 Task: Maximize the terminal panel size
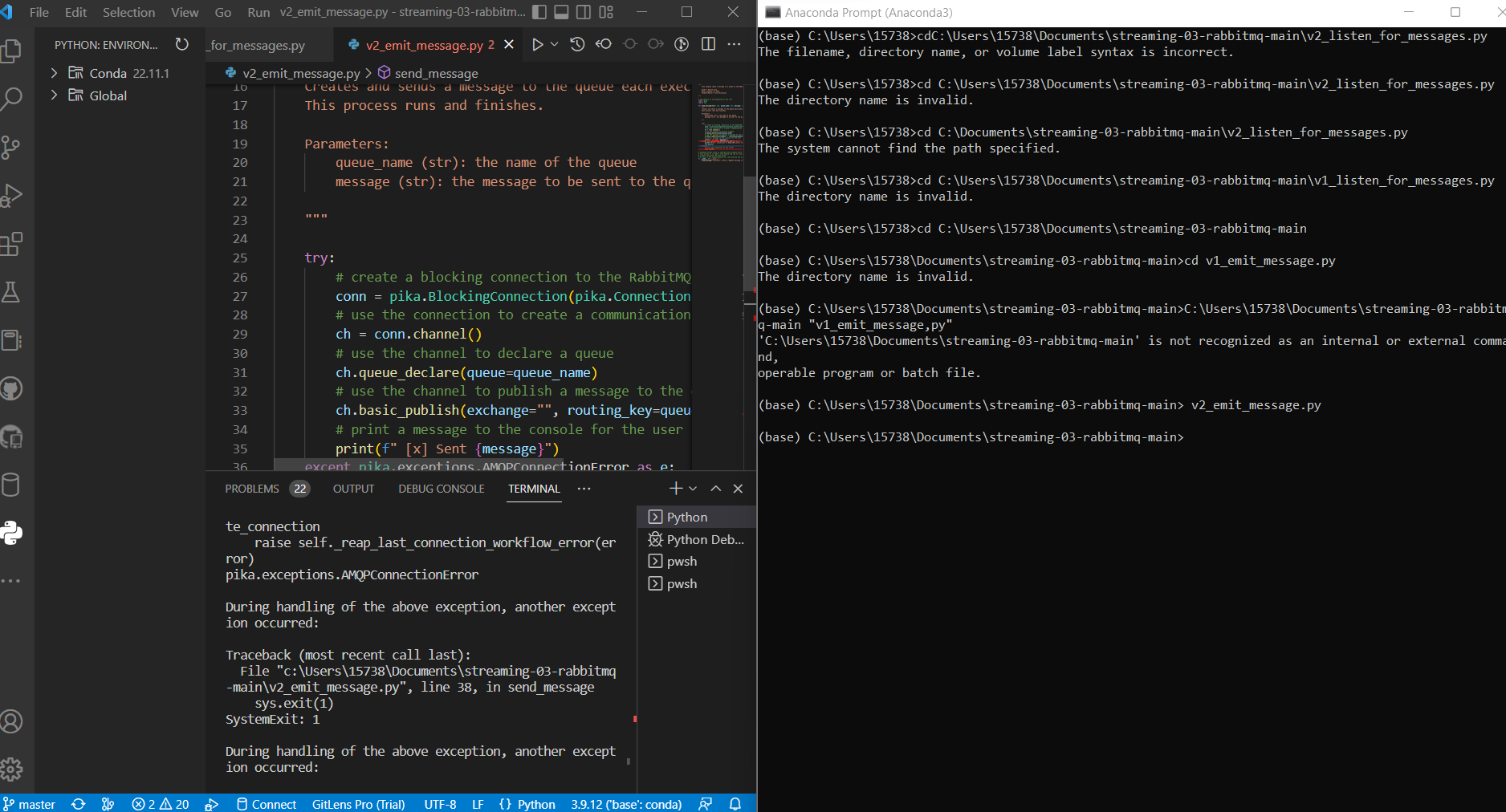tap(716, 489)
